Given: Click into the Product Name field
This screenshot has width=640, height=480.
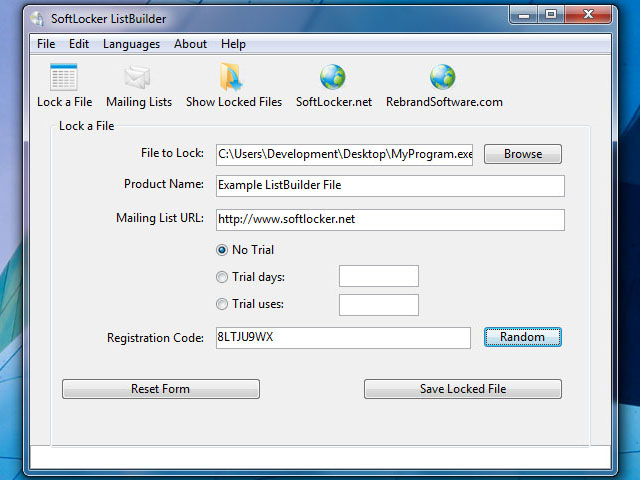Looking at the screenshot, I should 390,186.
